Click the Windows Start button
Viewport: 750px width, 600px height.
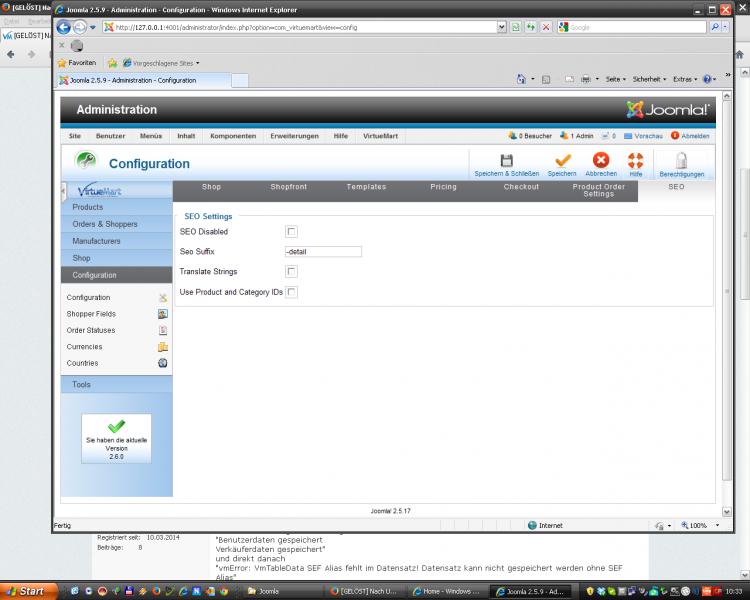[x=25, y=591]
